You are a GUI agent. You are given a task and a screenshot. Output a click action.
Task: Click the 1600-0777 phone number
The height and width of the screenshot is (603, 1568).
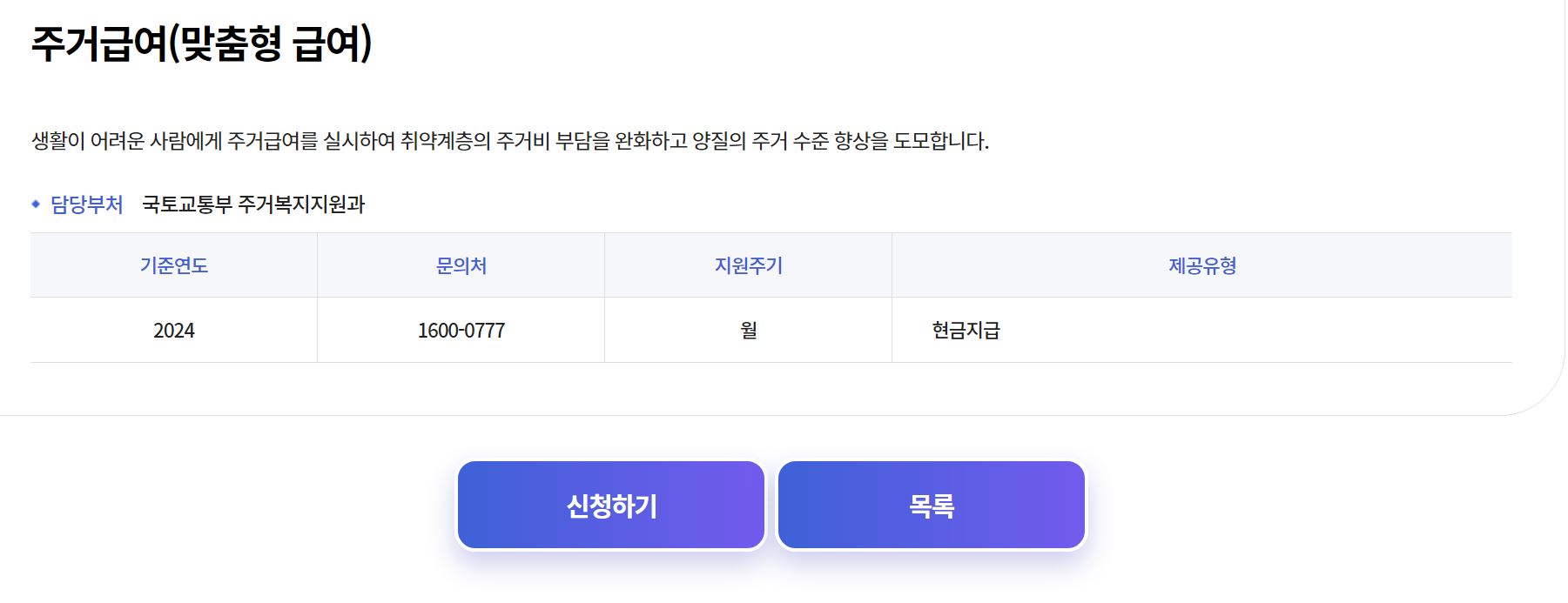[x=461, y=330]
